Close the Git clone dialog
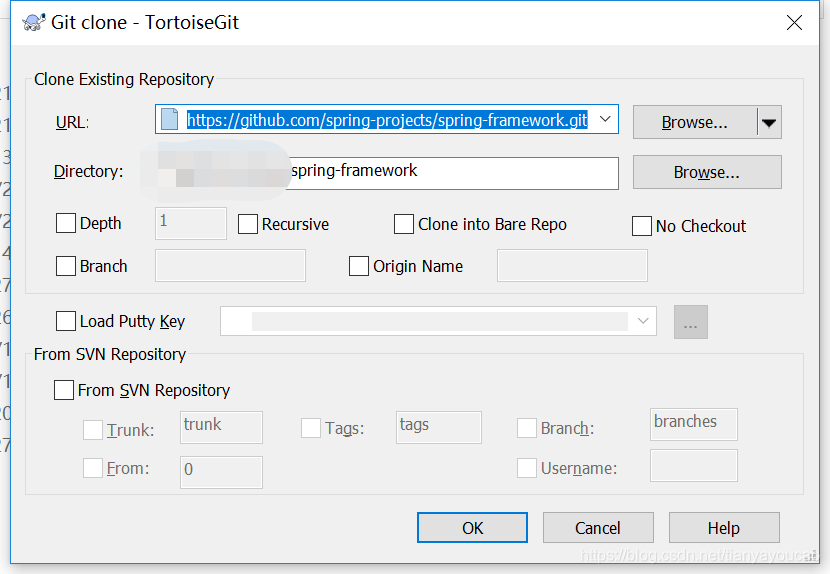This screenshot has width=830, height=574. pyautogui.click(x=794, y=22)
